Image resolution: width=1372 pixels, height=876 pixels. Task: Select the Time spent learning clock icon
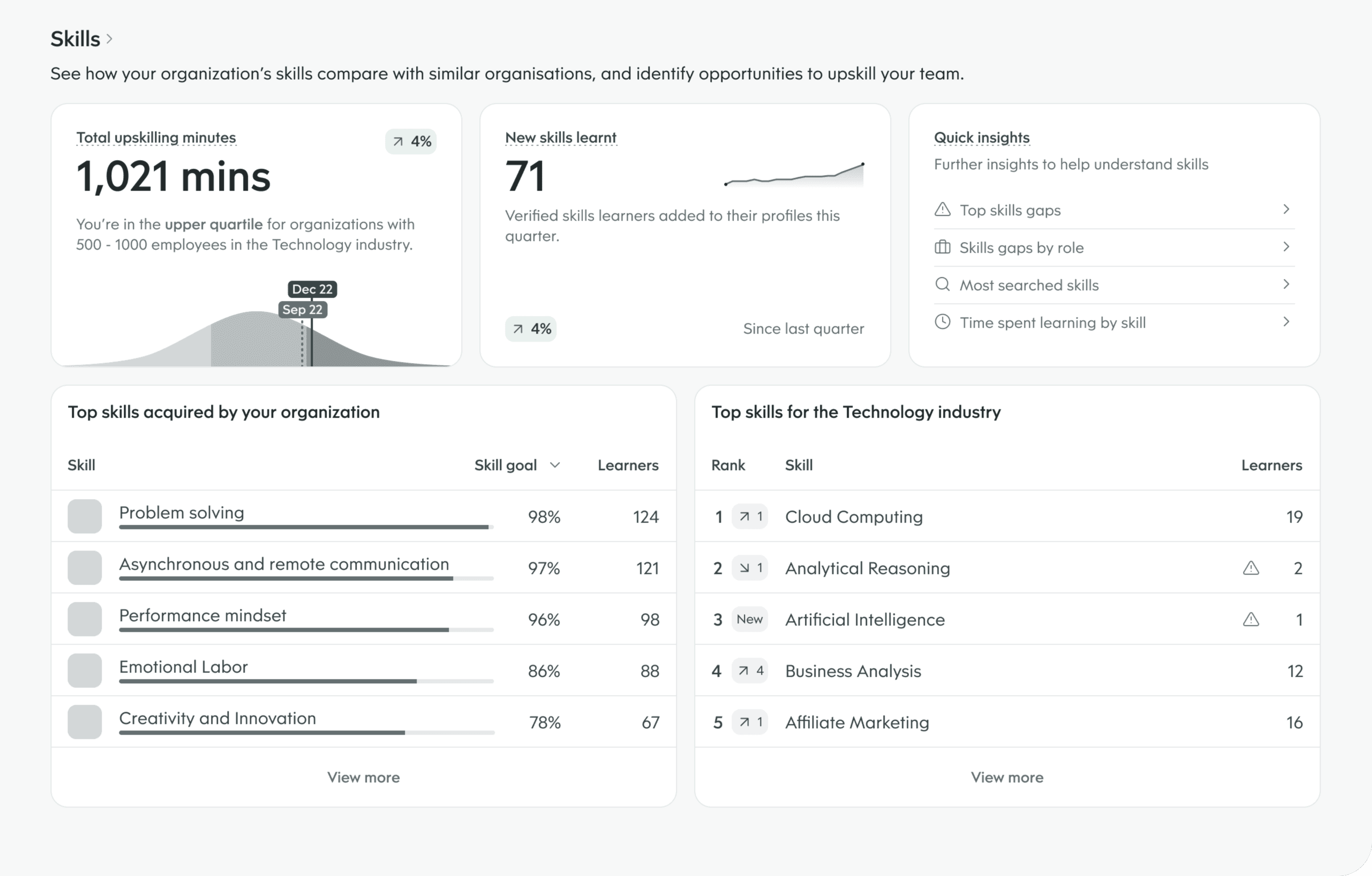tap(943, 322)
